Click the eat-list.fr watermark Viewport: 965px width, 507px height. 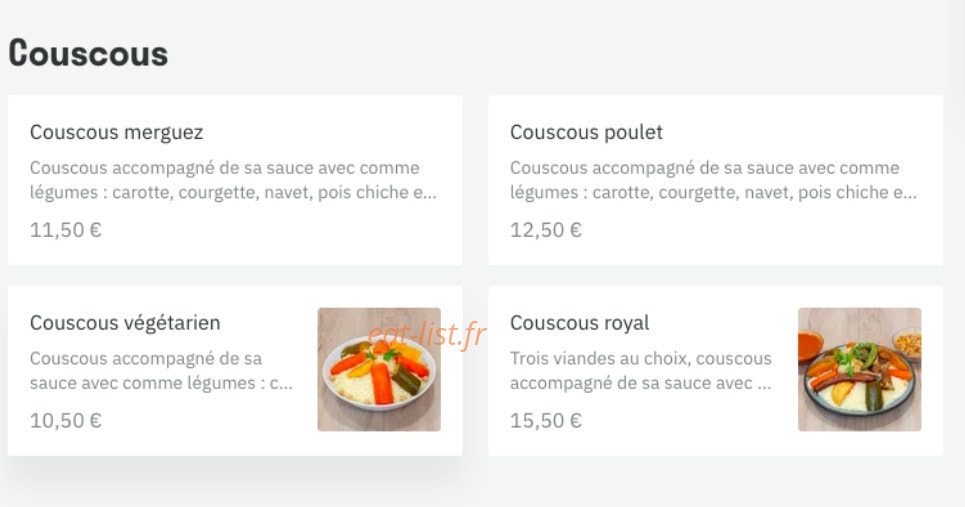[426, 335]
